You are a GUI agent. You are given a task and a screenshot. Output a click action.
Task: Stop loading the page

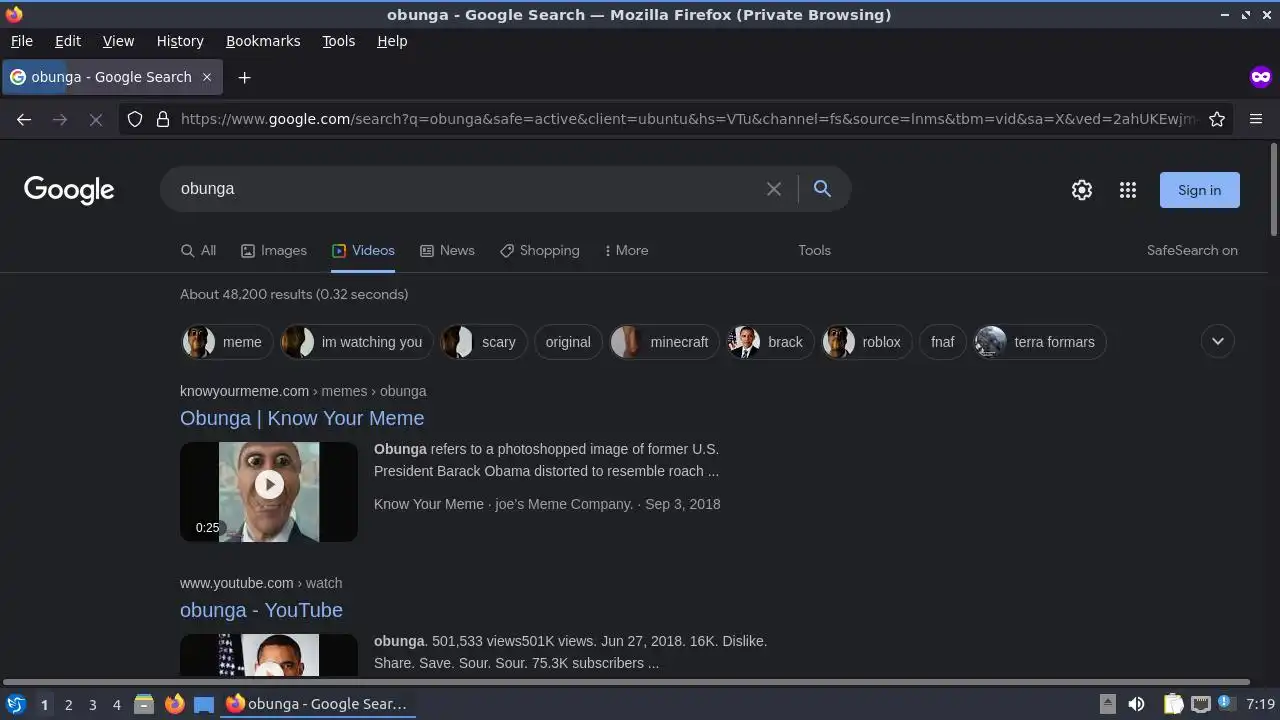click(x=96, y=119)
